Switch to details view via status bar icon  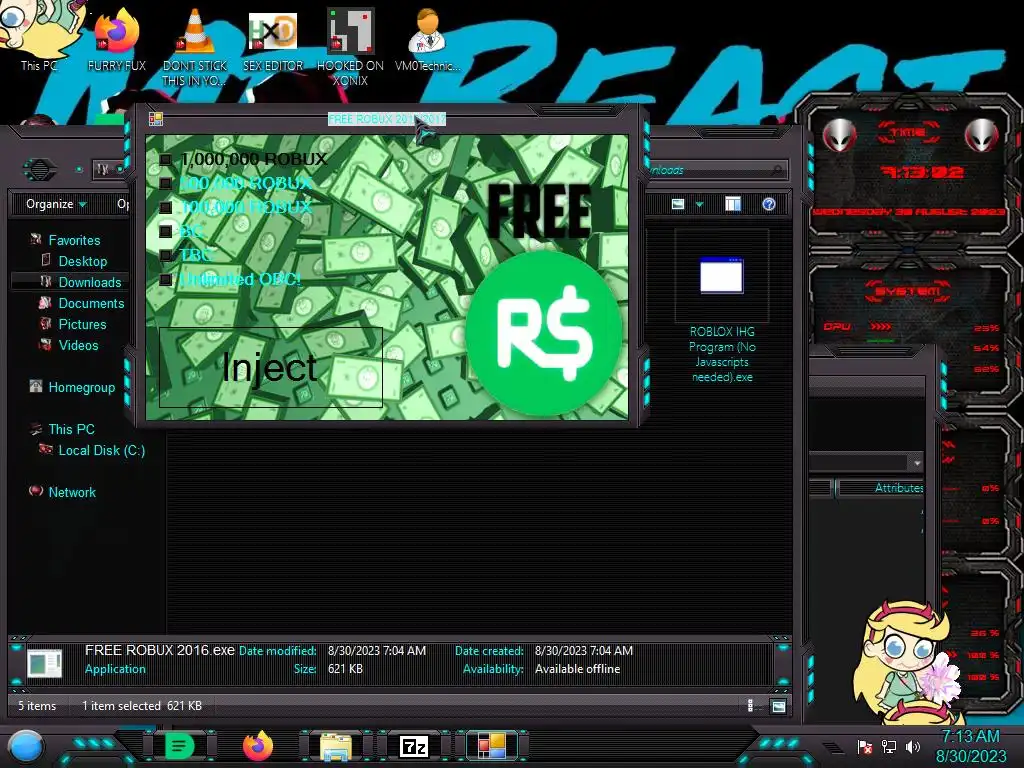click(750, 705)
